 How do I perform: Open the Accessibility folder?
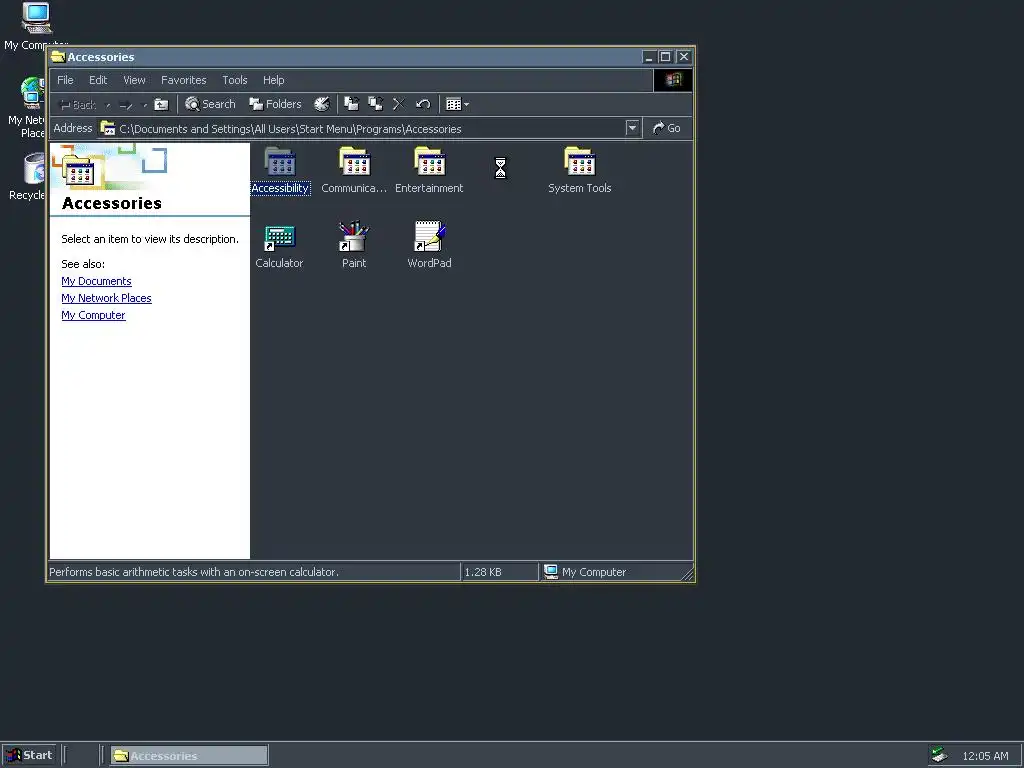coord(280,170)
